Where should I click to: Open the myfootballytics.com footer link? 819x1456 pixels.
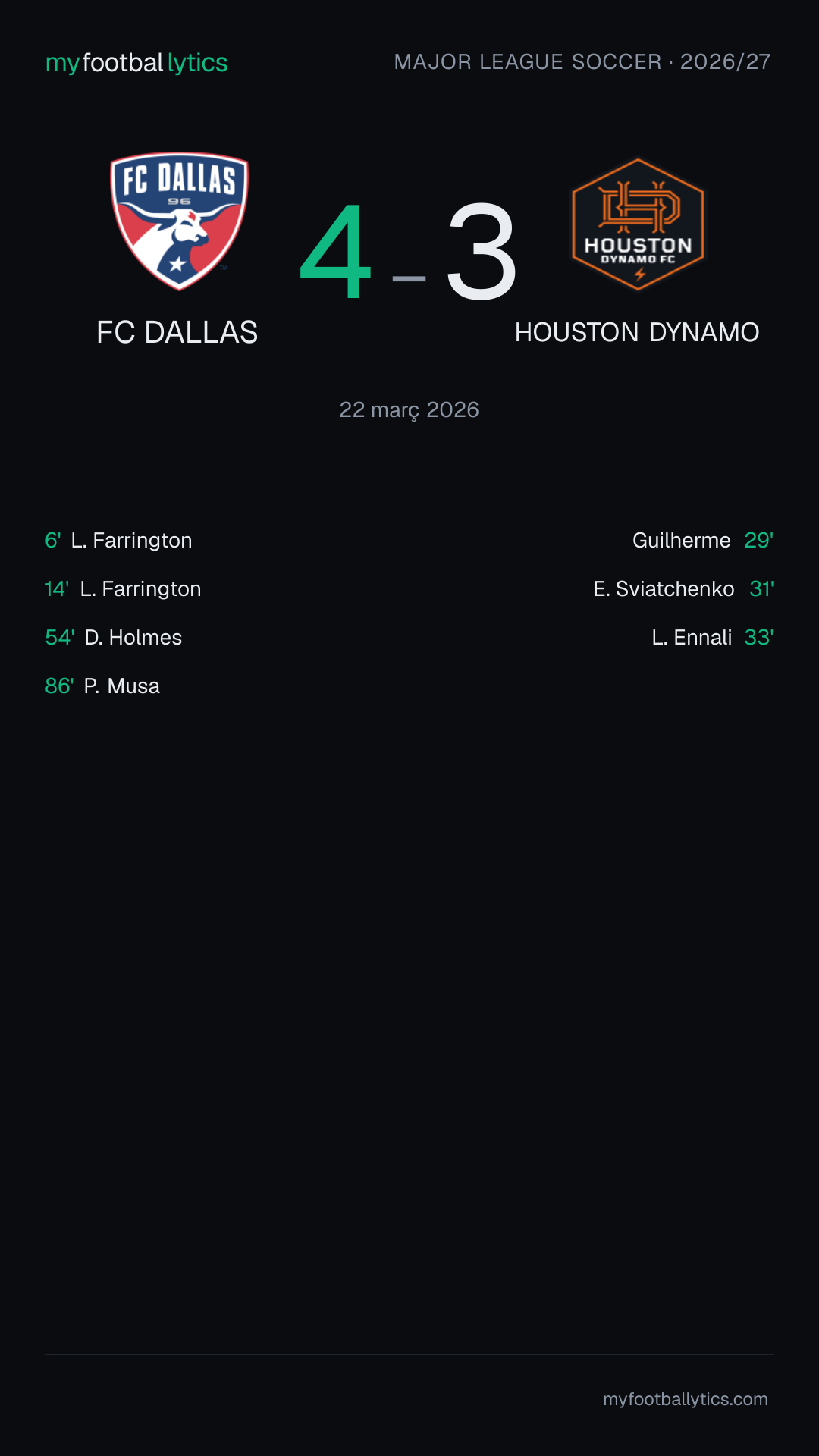point(686,1399)
